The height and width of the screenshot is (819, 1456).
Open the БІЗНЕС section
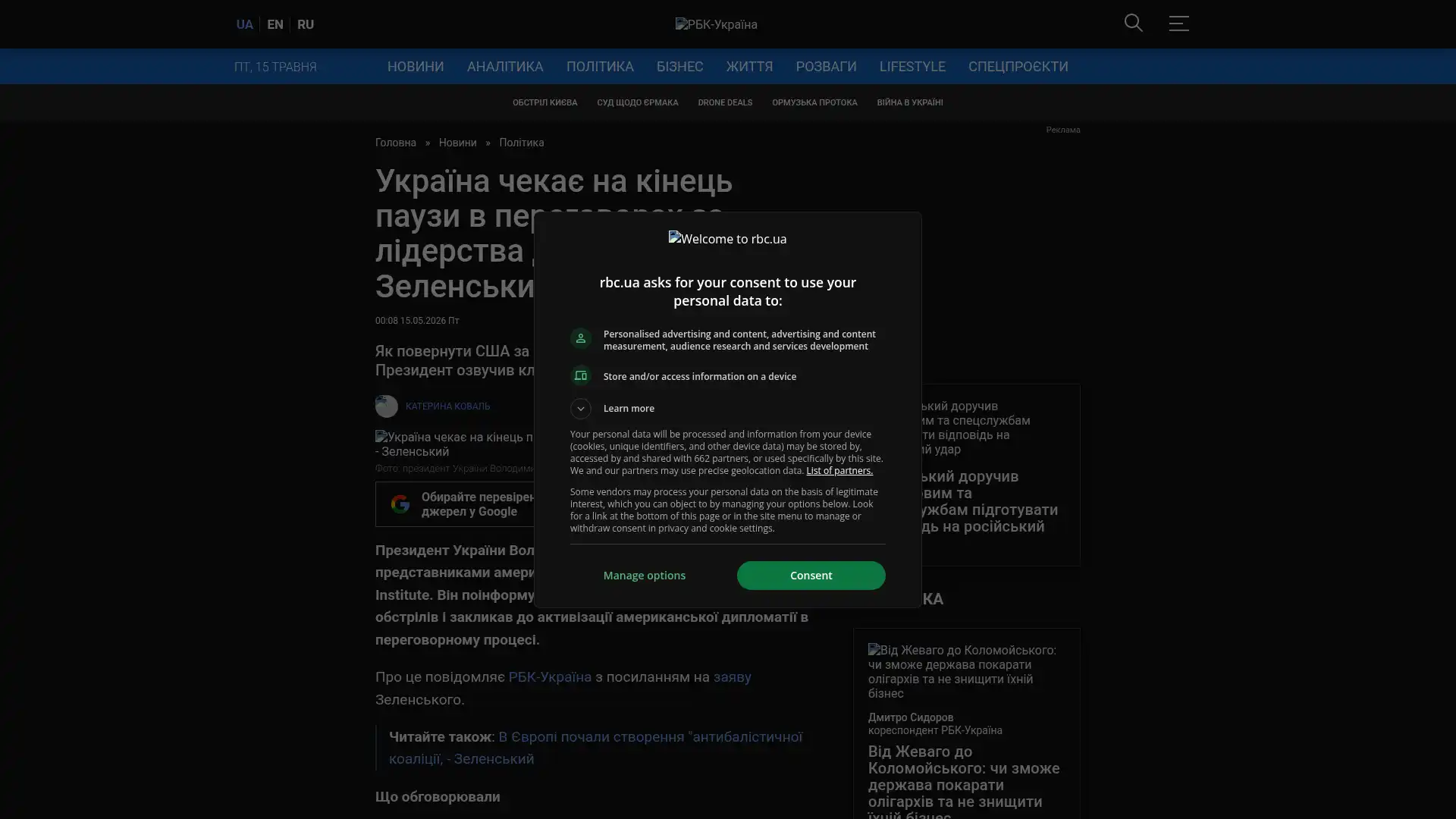[679, 67]
